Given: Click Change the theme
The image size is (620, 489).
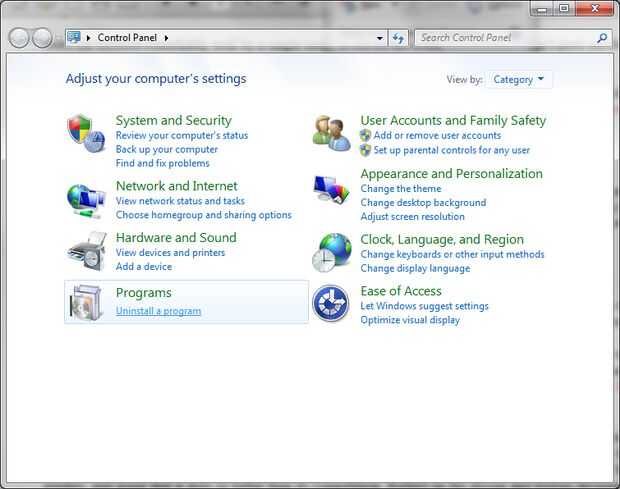Looking at the screenshot, I should 401,189.
